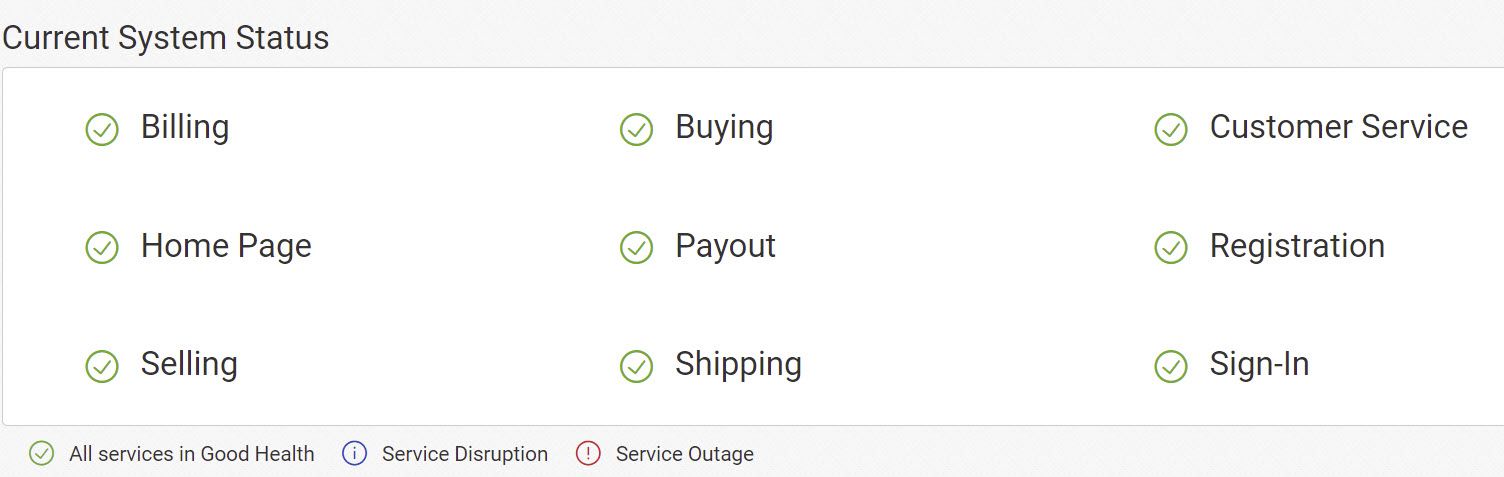The height and width of the screenshot is (477, 1504).
Task: Click the Payout status check icon
Action: [x=636, y=247]
